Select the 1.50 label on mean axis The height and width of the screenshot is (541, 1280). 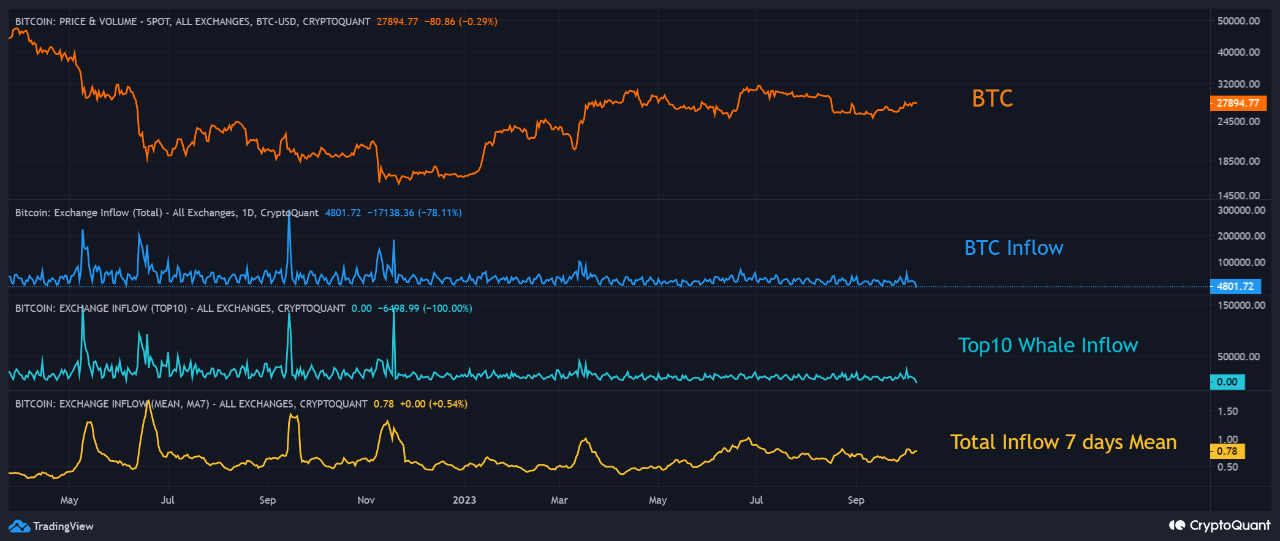[1226, 412]
